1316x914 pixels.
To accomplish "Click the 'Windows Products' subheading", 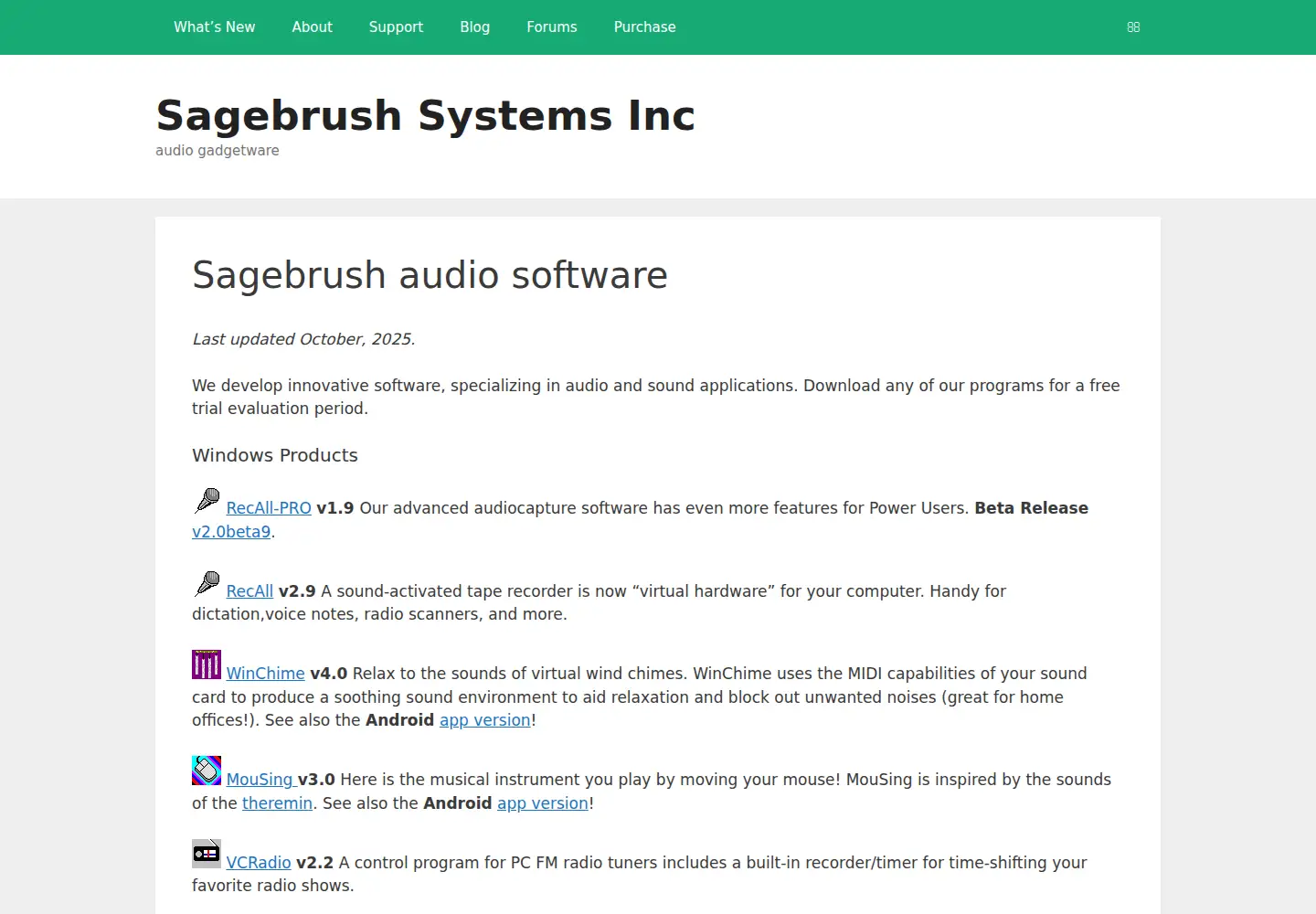I will [275, 455].
